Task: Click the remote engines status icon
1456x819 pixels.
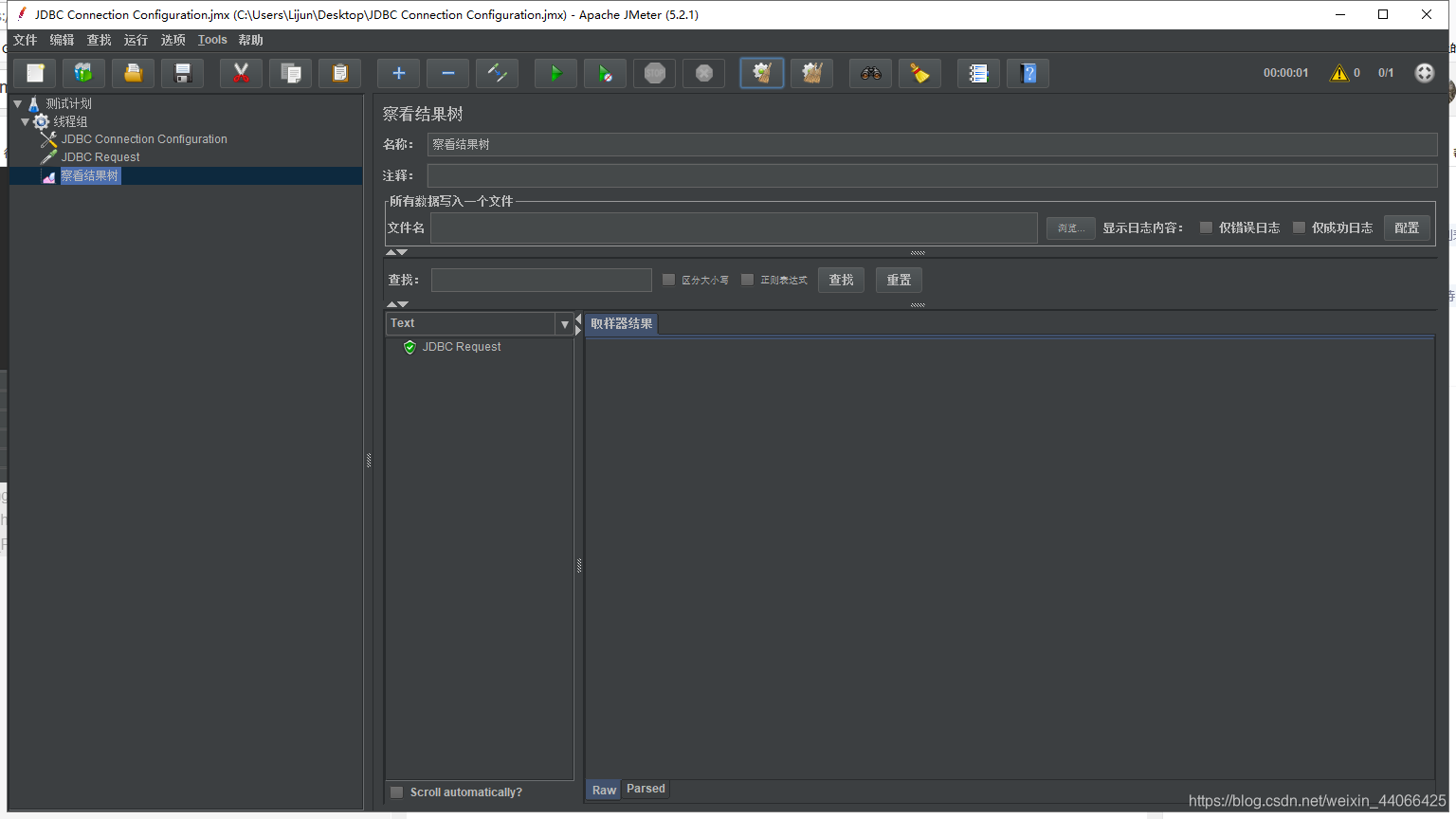Action: click(x=1425, y=73)
